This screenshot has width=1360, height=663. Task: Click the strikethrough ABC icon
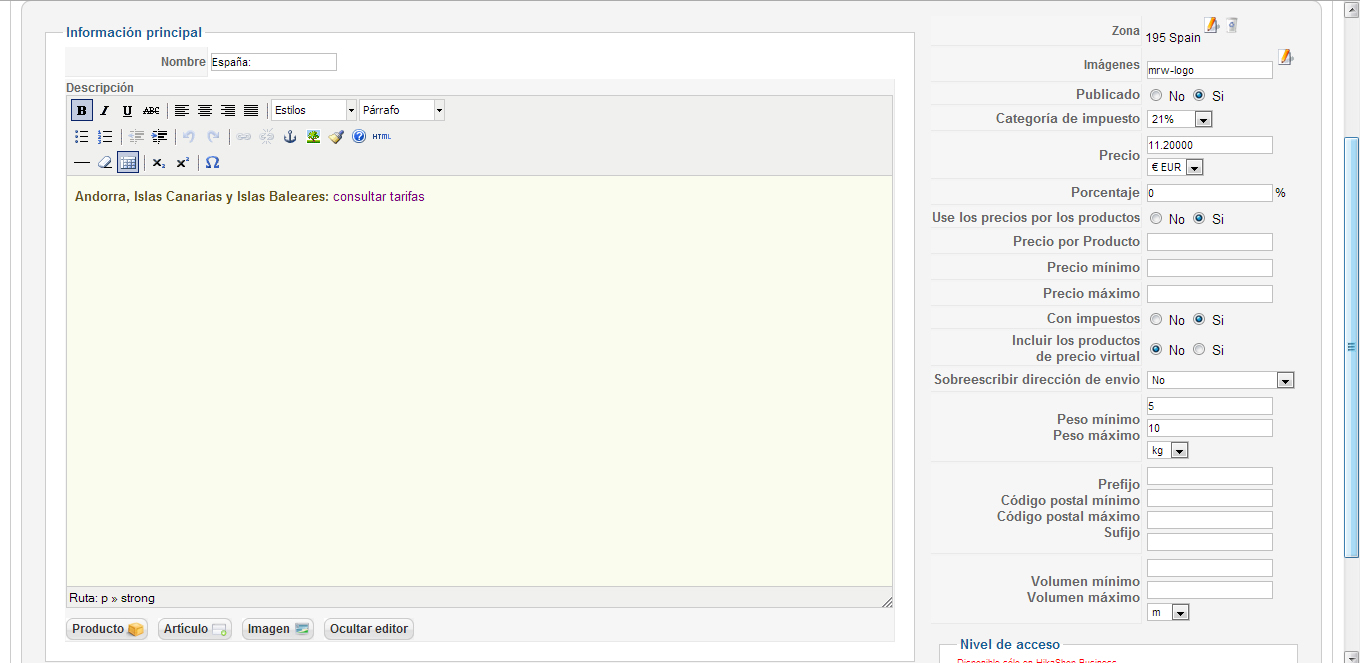coord(151,110)
